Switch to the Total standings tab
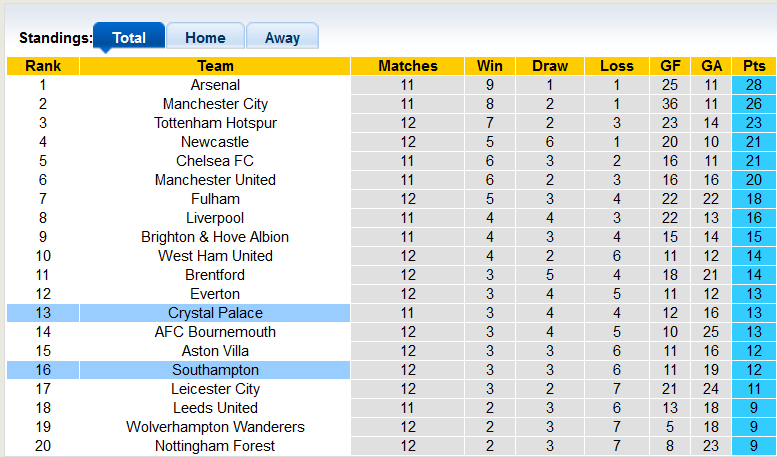The image size is (777, 457). [129, 38]
